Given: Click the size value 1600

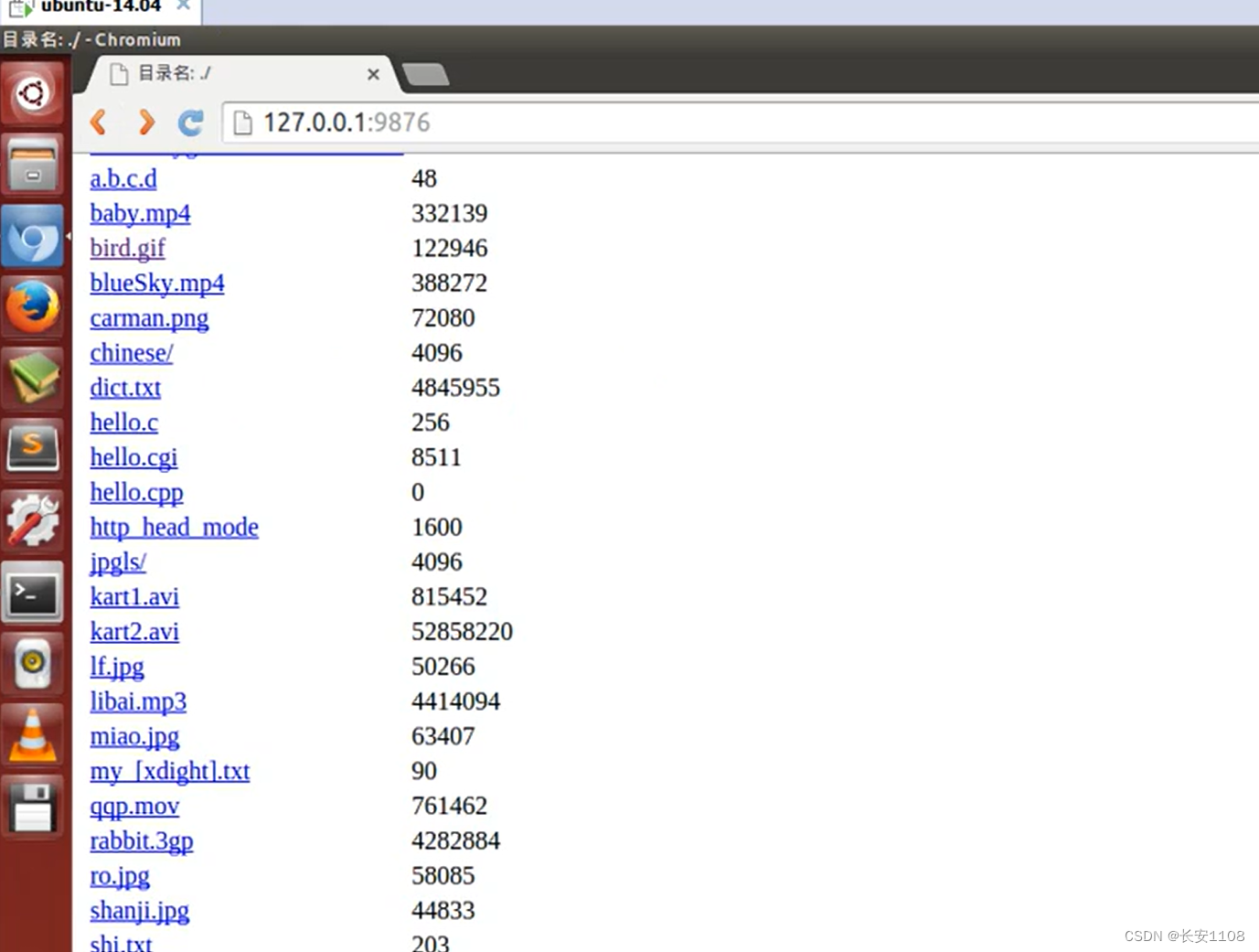Looking at the screenshot, I should (437, 527).
